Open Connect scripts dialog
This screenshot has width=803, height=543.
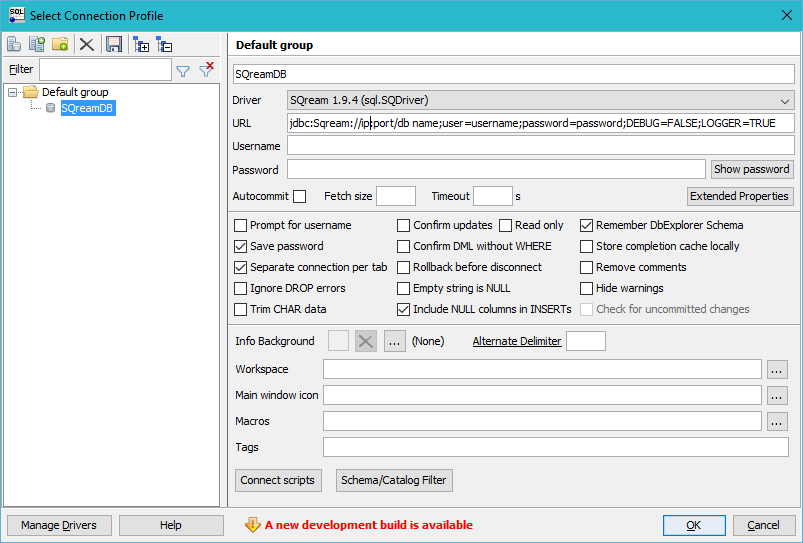(278, 480)
